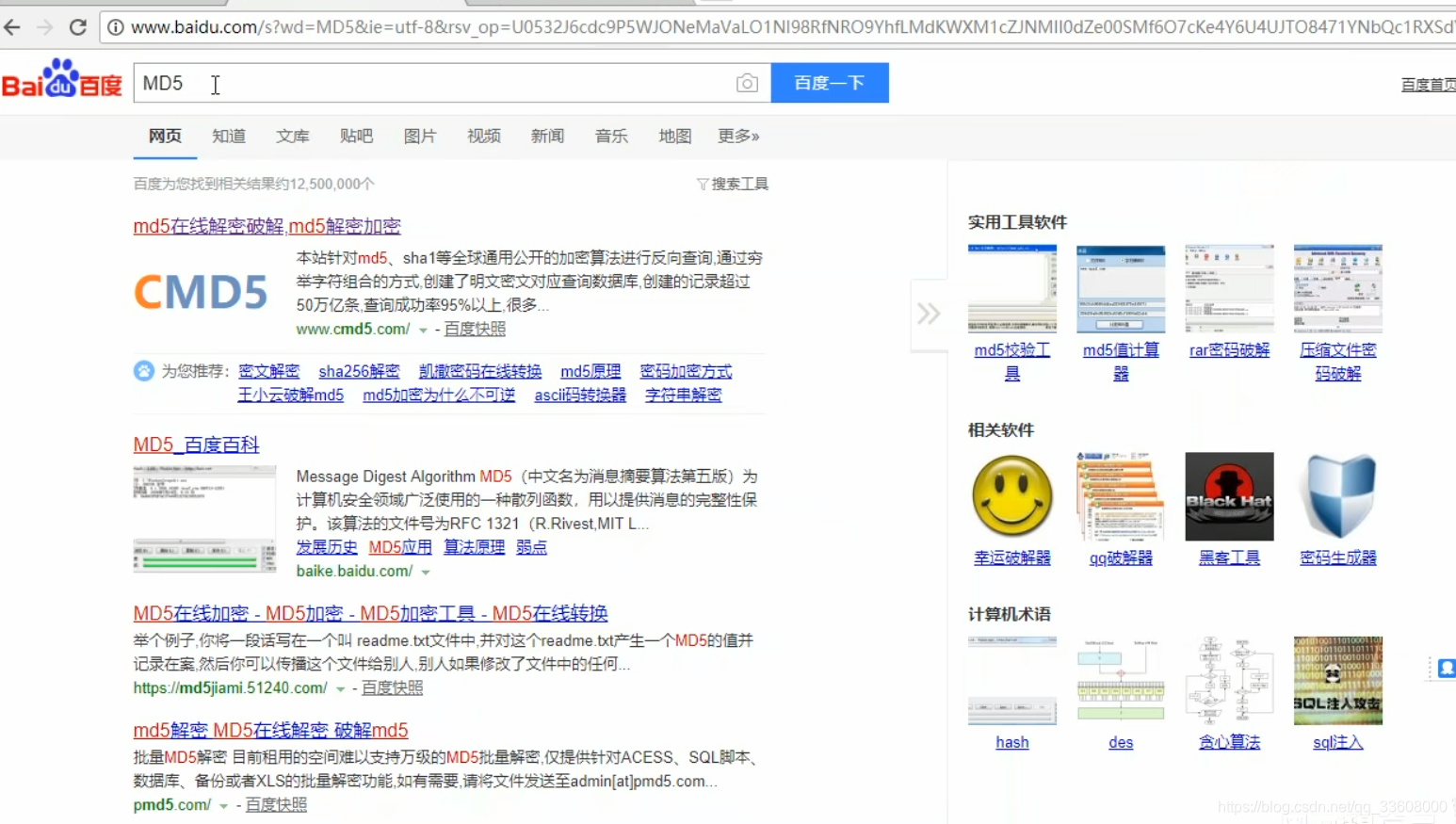Switch to the 图片 tab

tap(420, 137)
